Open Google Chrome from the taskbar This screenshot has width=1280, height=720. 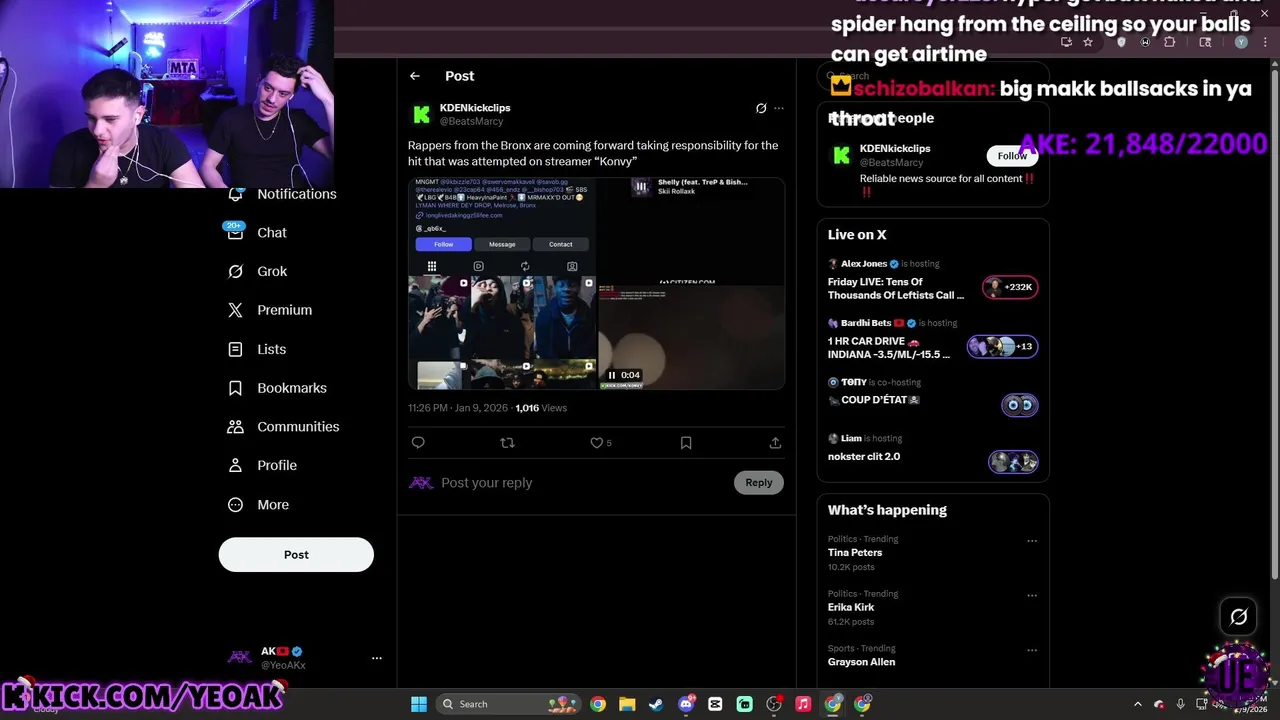click(597, 704)
